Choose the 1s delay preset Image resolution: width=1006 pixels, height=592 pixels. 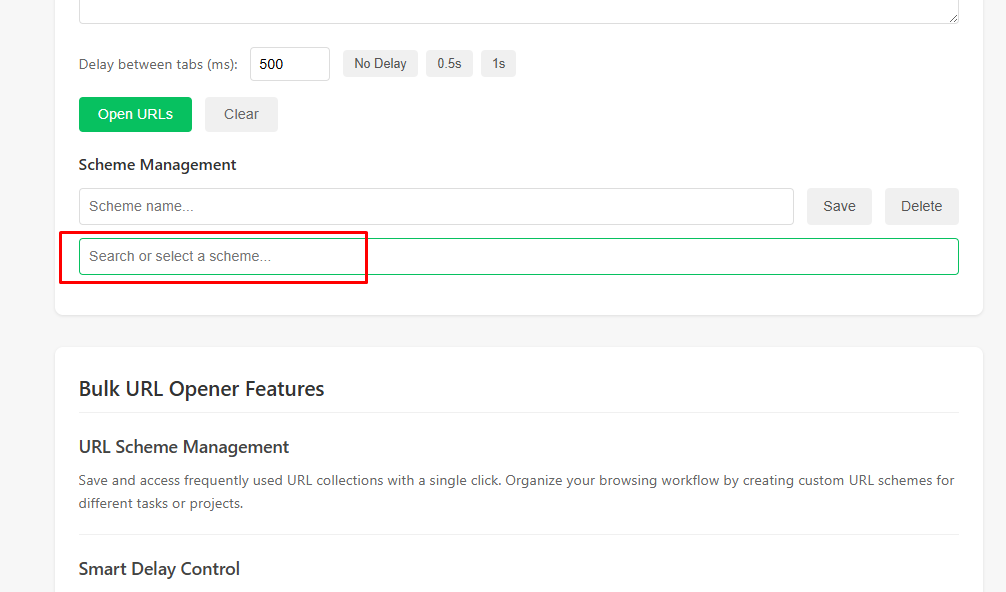tap(499, 63)
